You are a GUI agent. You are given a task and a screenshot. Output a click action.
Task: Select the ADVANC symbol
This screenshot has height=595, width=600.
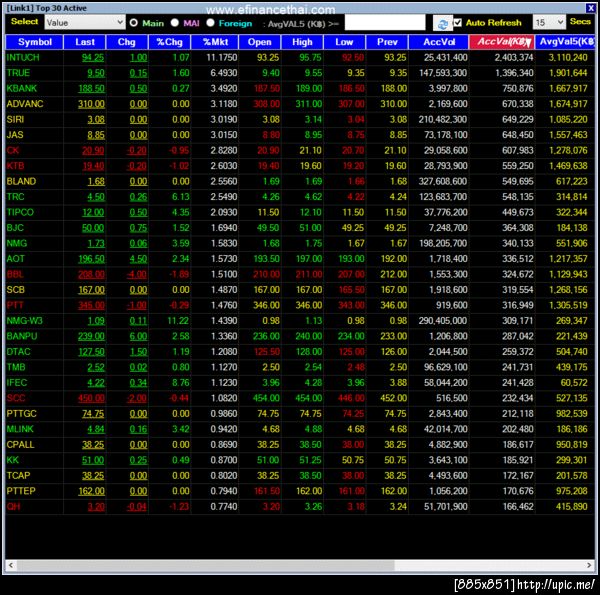coord(25,104)
